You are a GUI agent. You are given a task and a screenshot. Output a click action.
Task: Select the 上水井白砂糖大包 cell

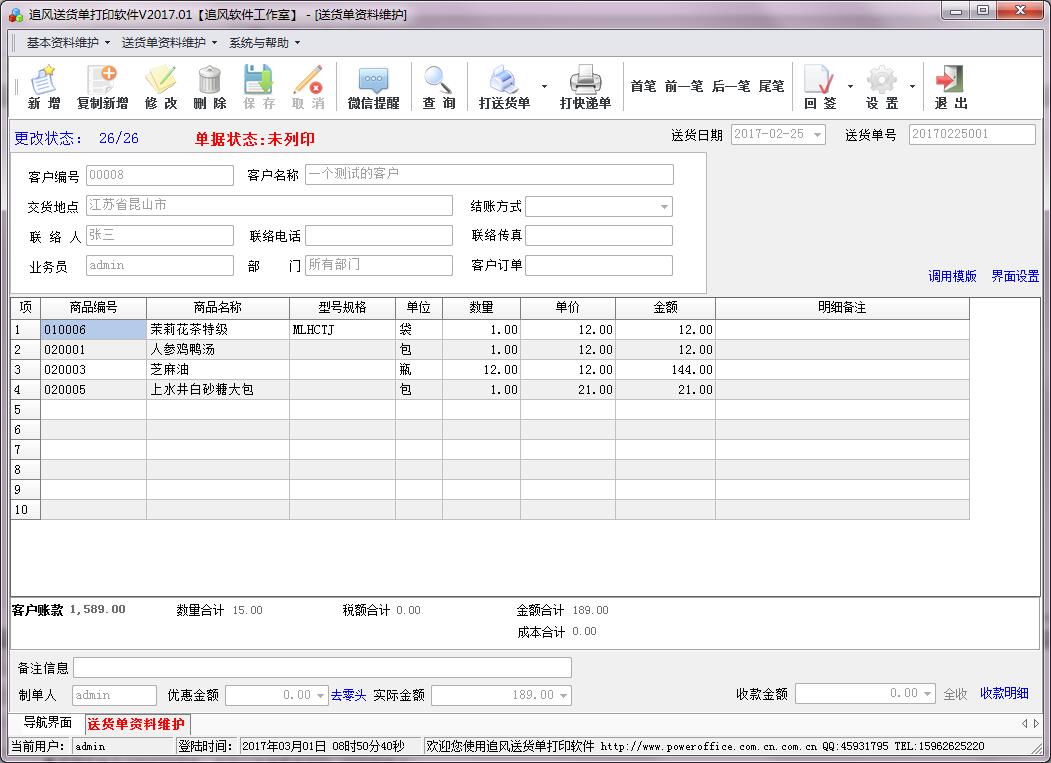[218, 390]
